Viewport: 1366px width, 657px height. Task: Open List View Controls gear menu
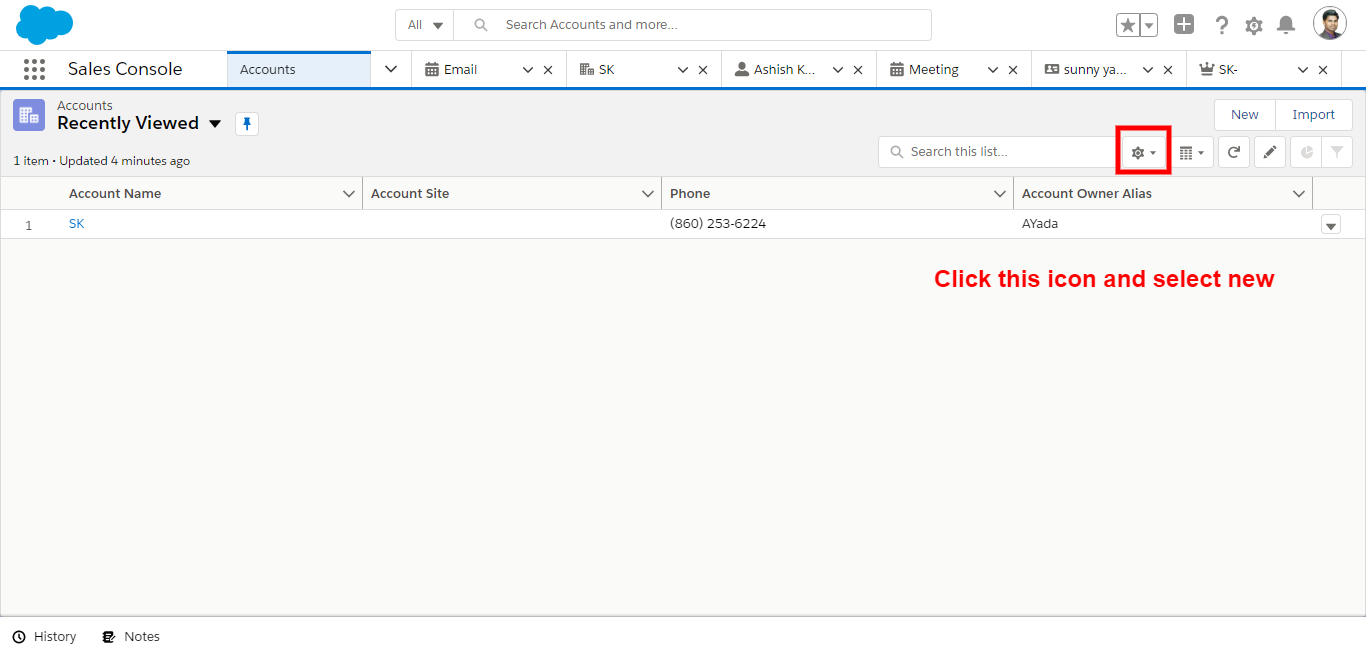pos(1143,152)
